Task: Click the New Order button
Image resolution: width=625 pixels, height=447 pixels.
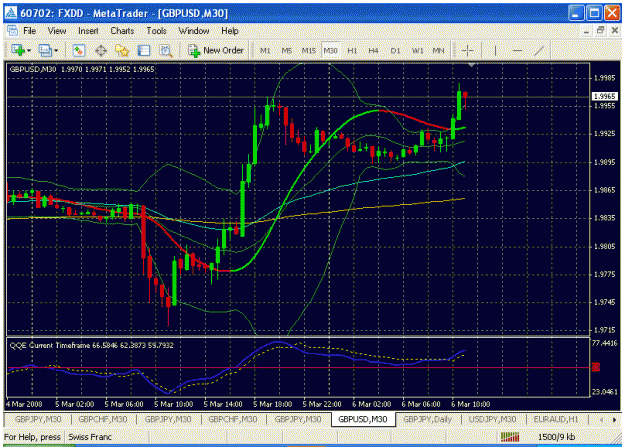Action: (216, 51)
